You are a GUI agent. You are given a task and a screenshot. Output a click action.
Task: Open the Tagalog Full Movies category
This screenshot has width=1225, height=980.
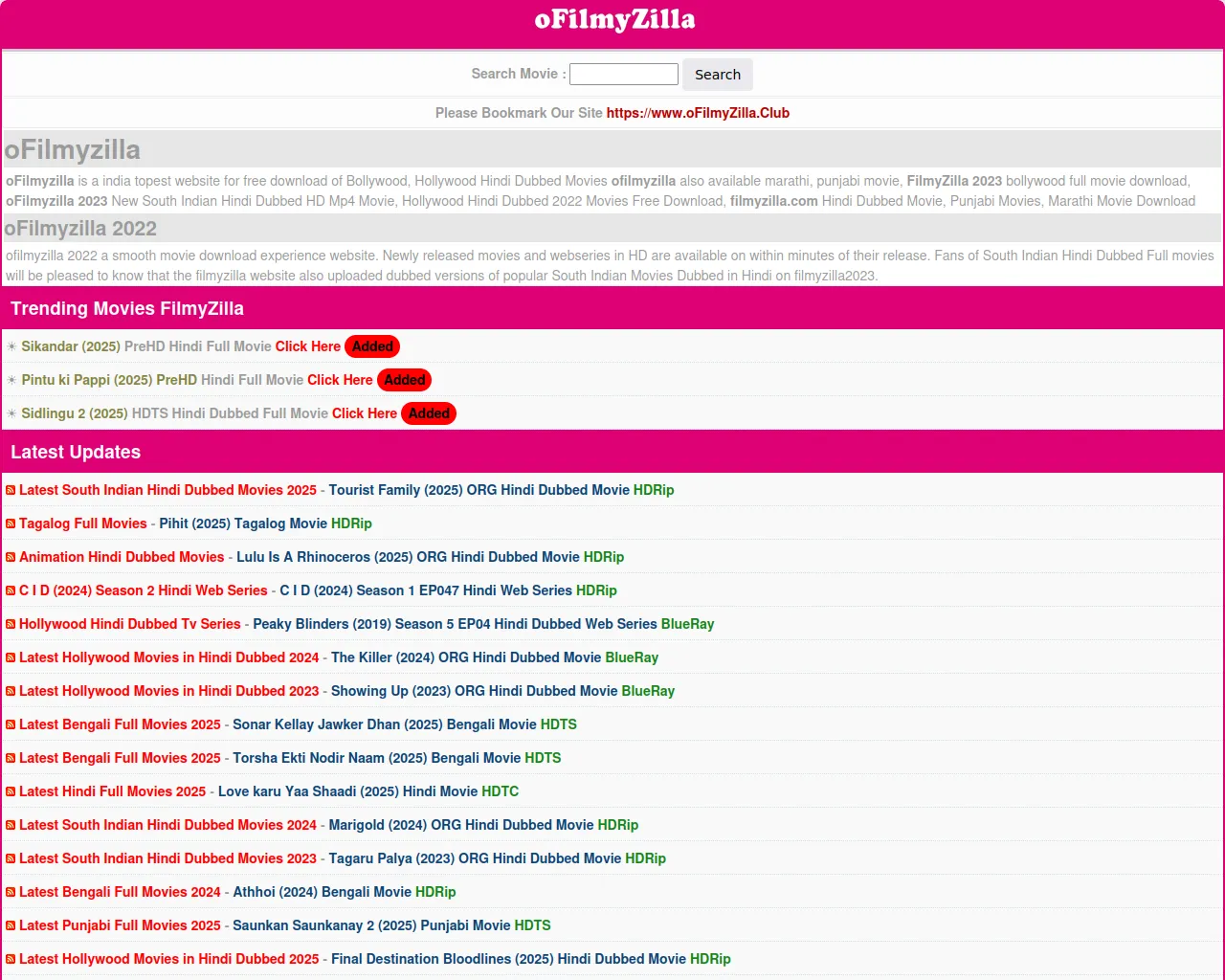(x=83, y=523)
